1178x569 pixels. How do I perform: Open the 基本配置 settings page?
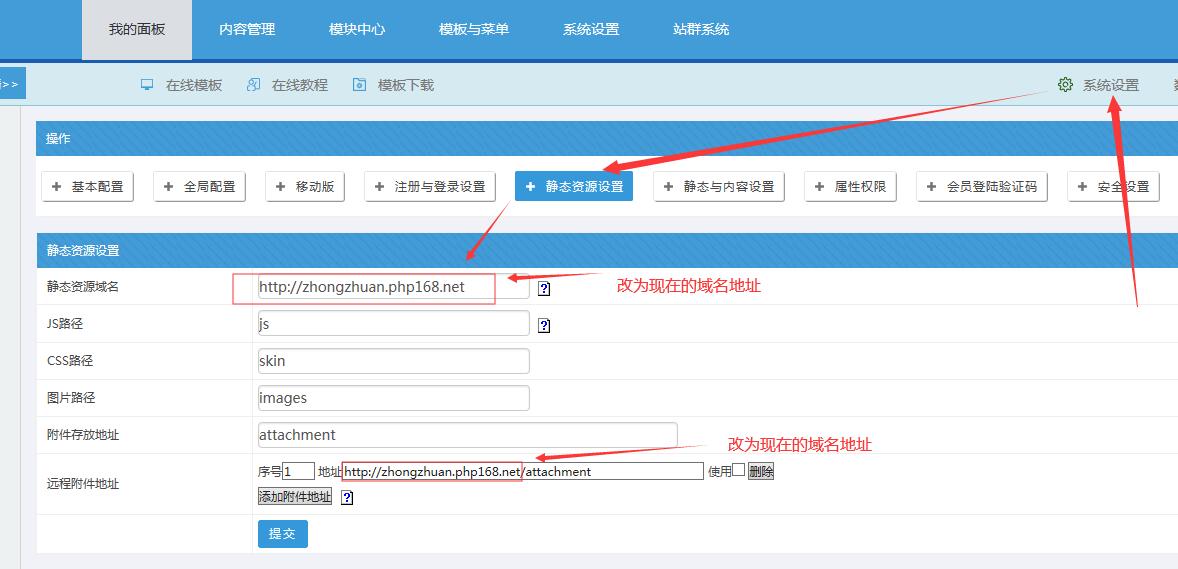(x=88, y=186)
